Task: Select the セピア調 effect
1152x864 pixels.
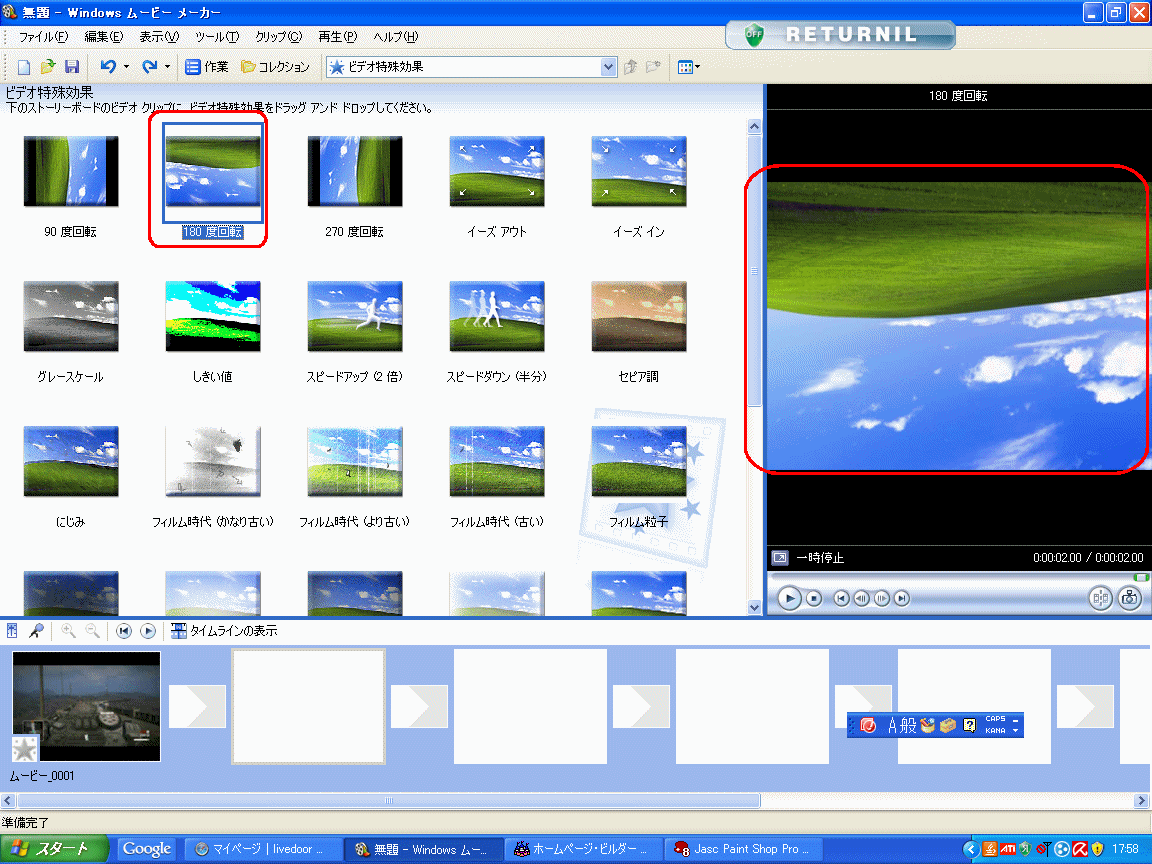Action: pyautogui.click(x=638, y=317)
